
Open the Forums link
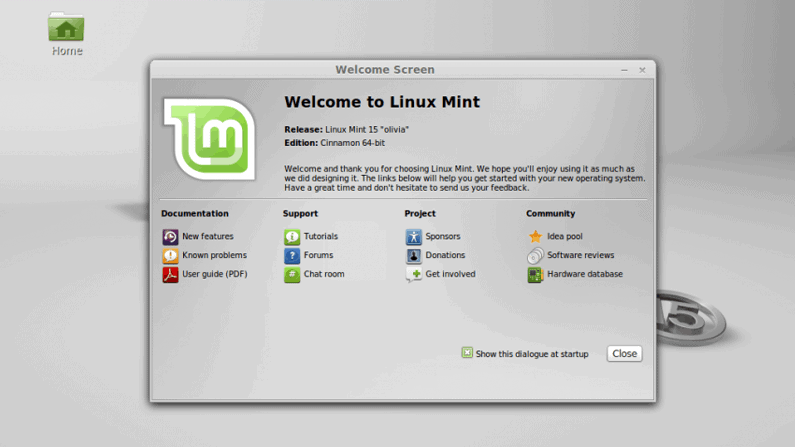pyautogui.click(x=318, y=255)
